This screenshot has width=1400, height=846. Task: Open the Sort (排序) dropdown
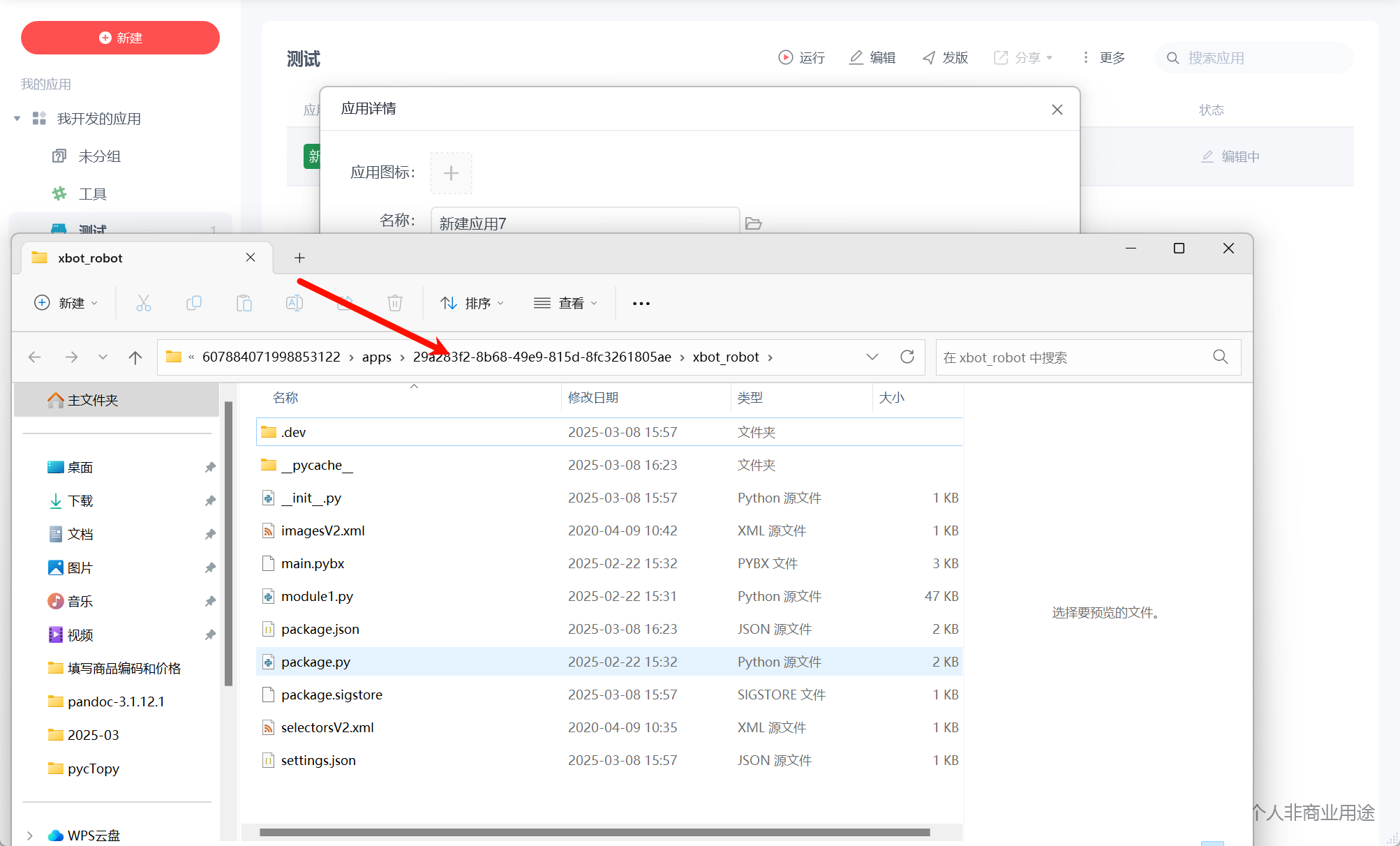click(472, 303)
